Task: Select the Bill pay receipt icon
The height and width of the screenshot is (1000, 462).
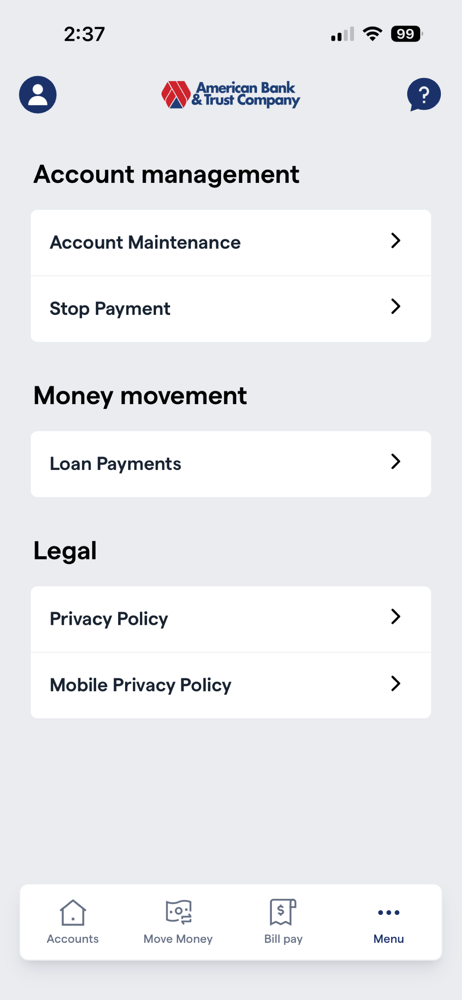Action: pos(283,912)
